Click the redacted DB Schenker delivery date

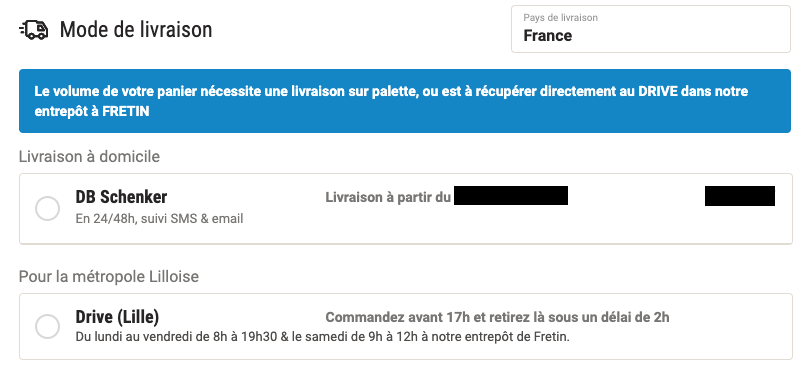[x=511, y=196]
